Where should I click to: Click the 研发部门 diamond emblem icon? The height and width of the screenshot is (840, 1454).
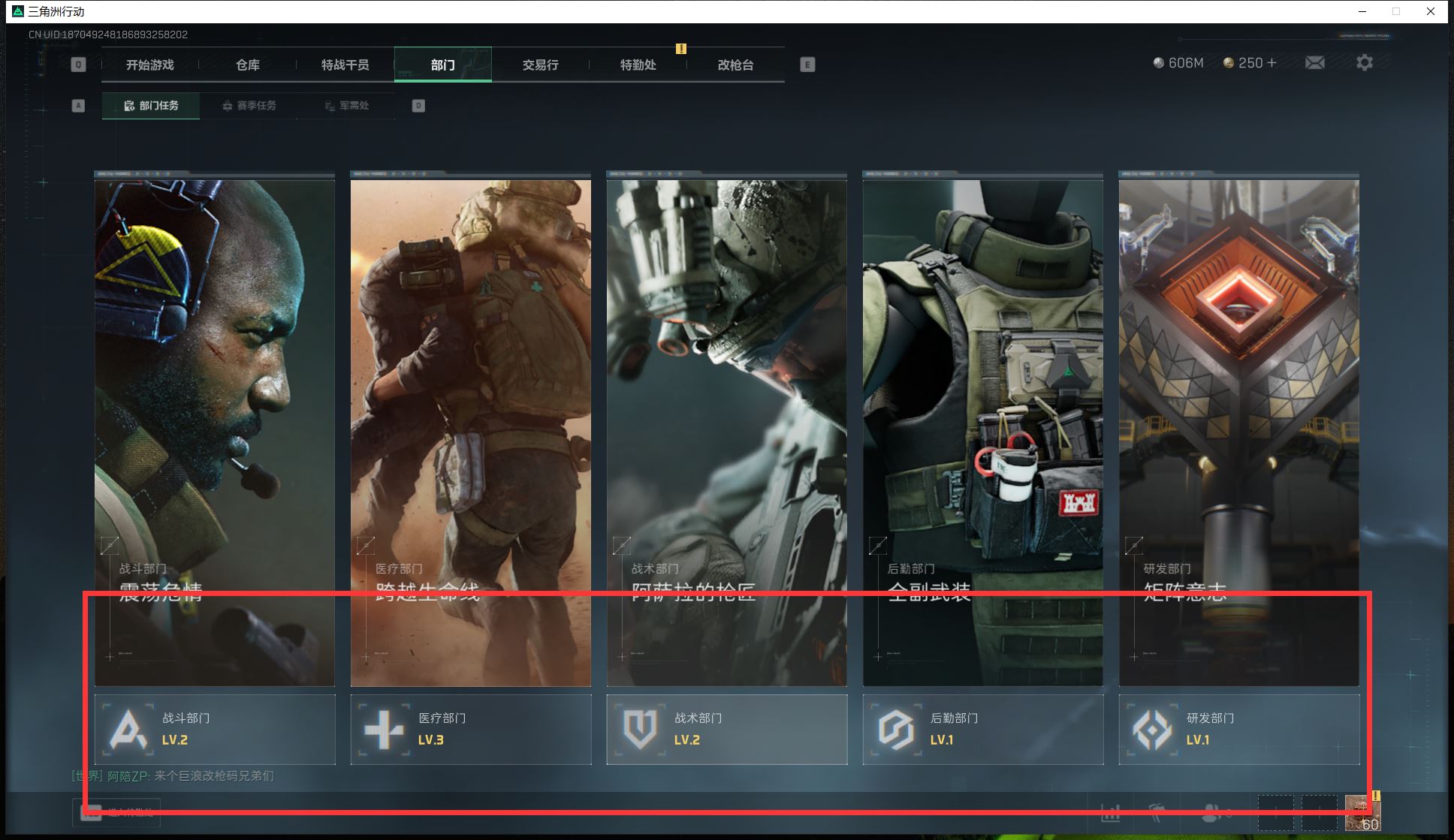tap(1152, 729)
